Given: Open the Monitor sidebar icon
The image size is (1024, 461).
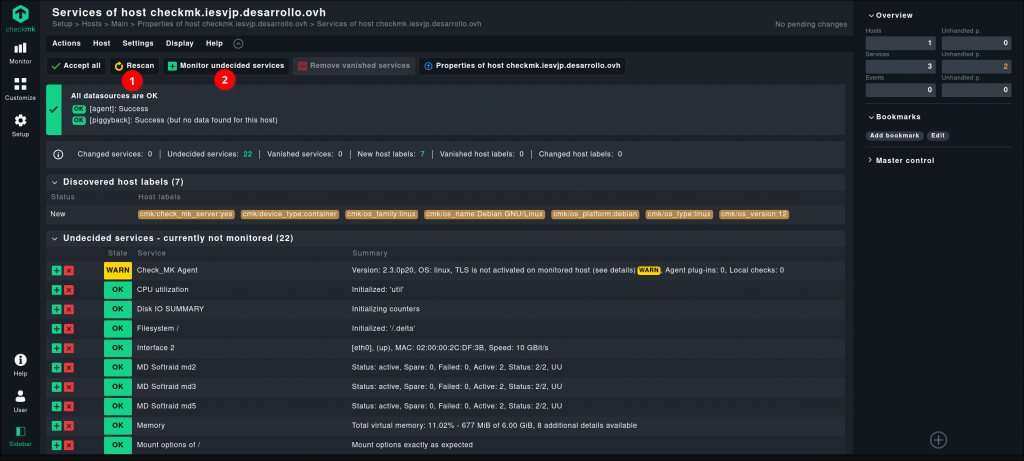Looking at the screenshot, I should tap(20, 51).
